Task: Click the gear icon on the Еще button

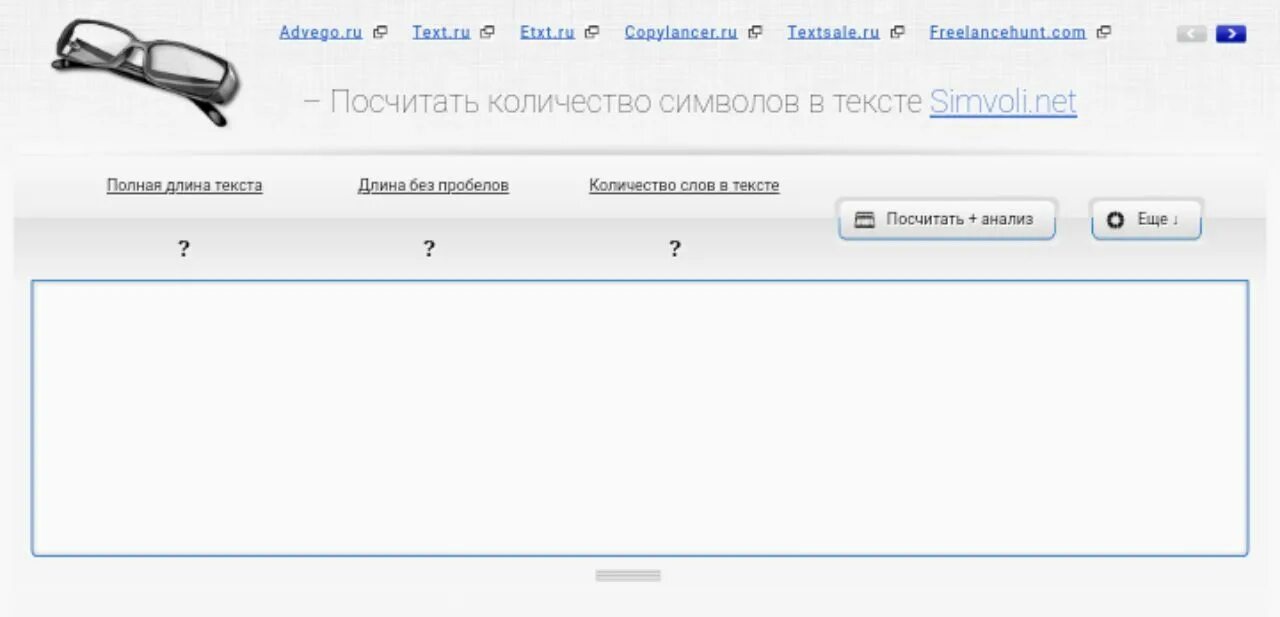Action: (x=1115, y=220)
